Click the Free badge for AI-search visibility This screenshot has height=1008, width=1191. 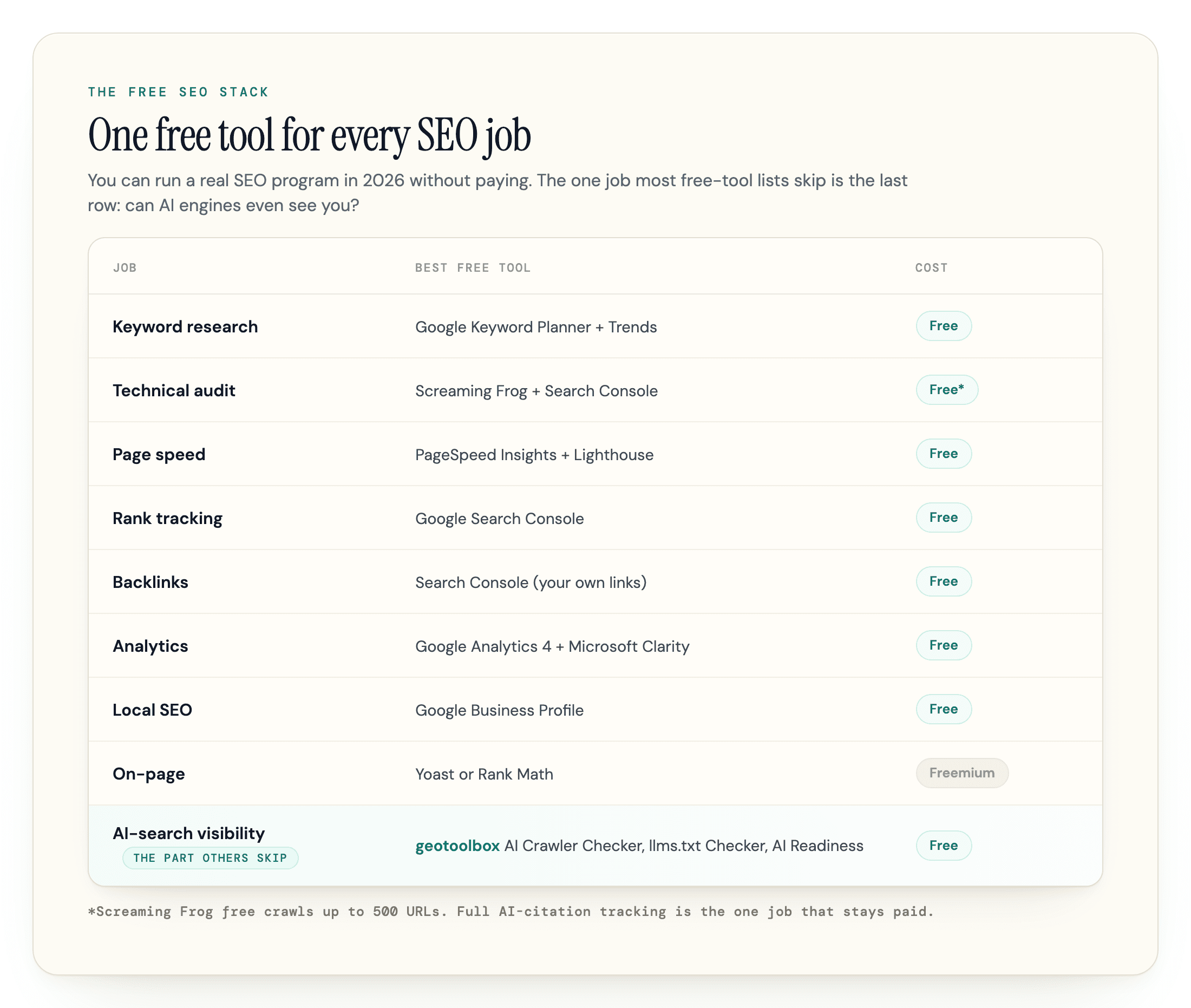click(944, 846)
